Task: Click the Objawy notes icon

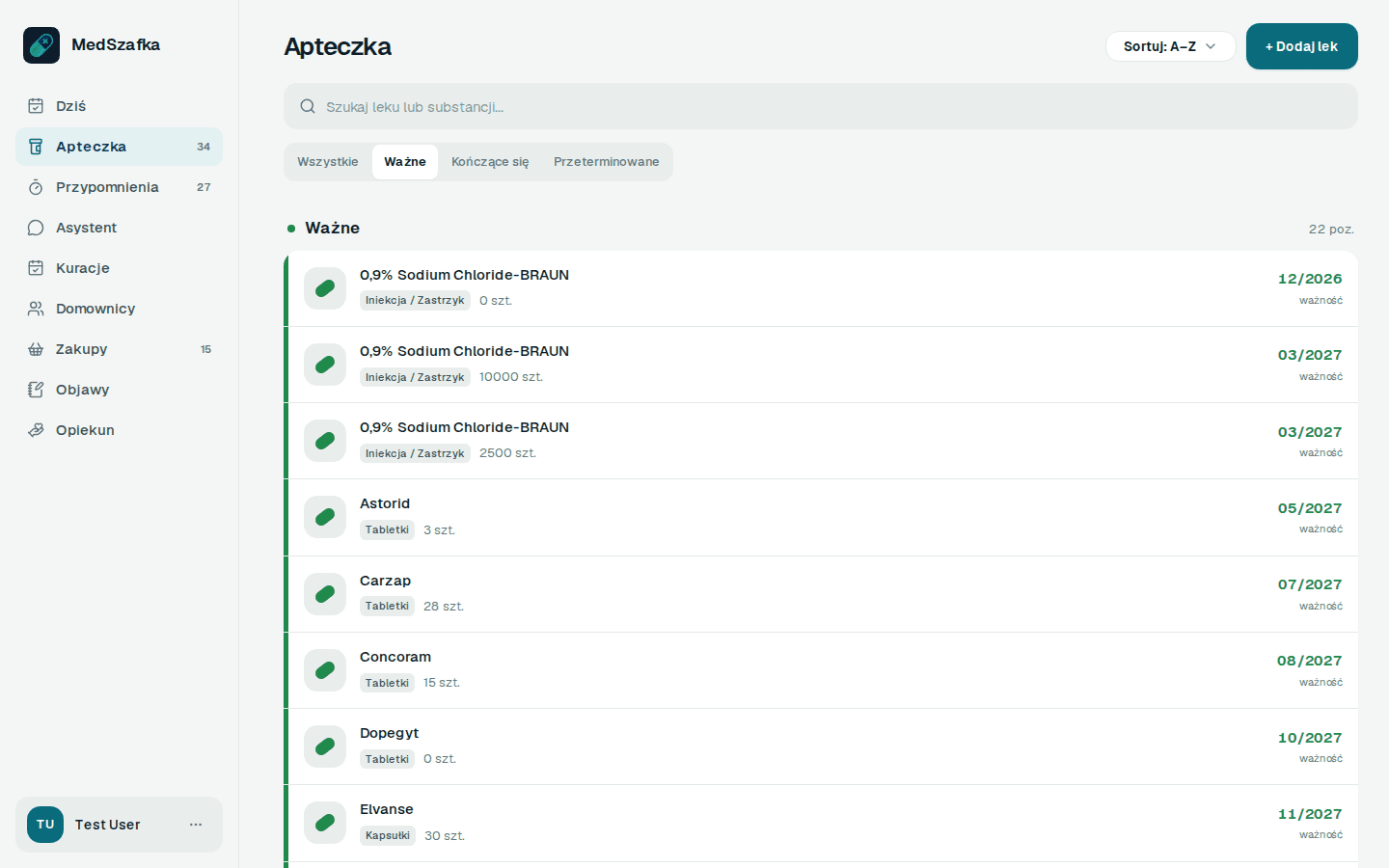Action: (x=36, y=390)
